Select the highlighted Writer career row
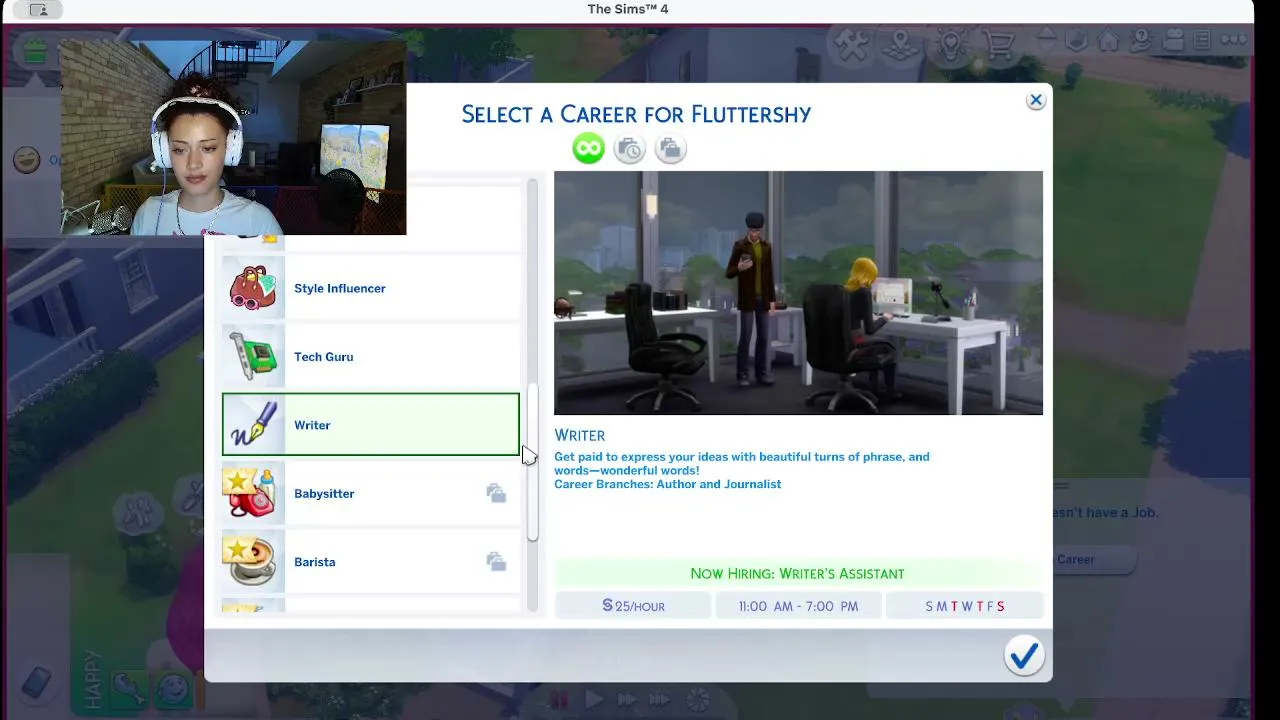This screenshot has height=720, width=1280. pyautogui.click(x=371, y=425)
